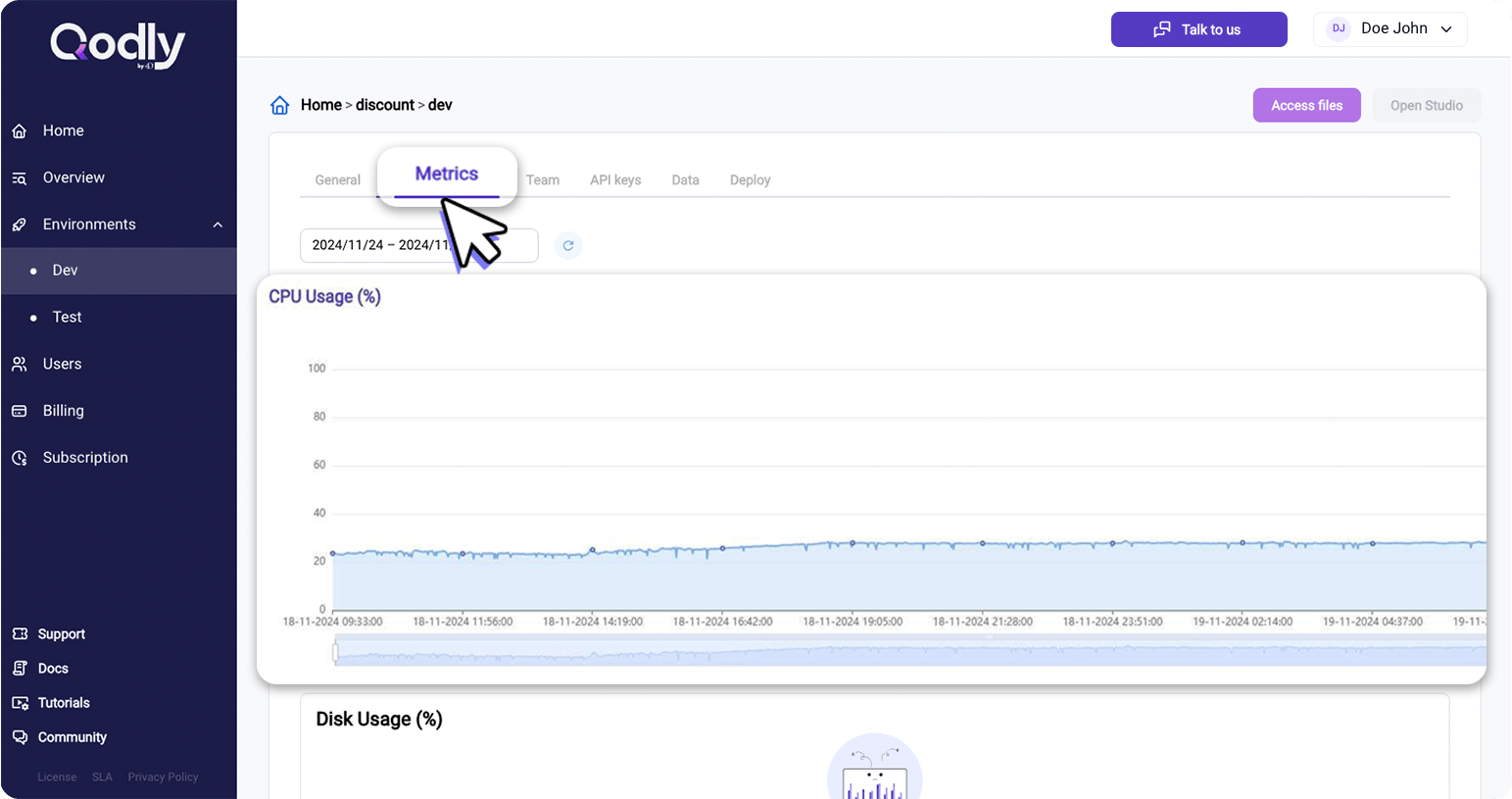Viewport: 1512px width, 799px height.
Task: Click the Privacy Policy link
Action: (163, 777)
